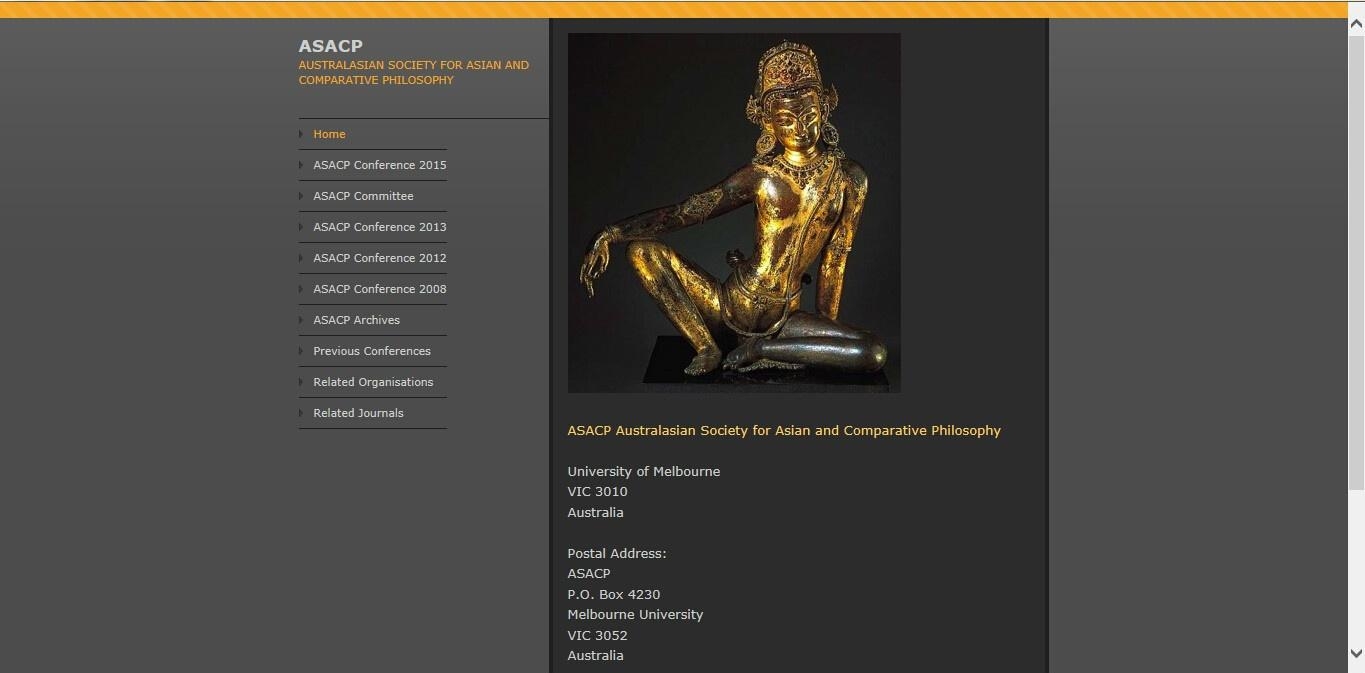Open ASACP Conference 2015 page
Screen dimensions: 1365x673
tap(380, 165)
